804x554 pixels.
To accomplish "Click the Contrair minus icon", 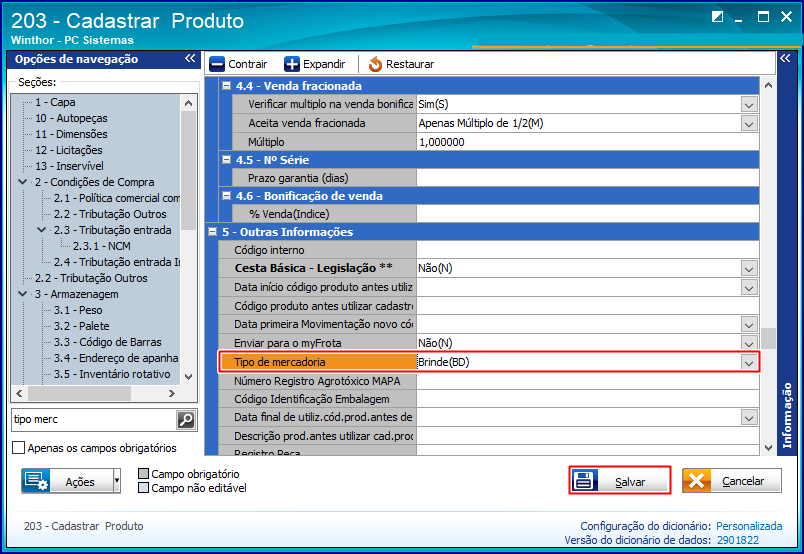I will 217,64.
